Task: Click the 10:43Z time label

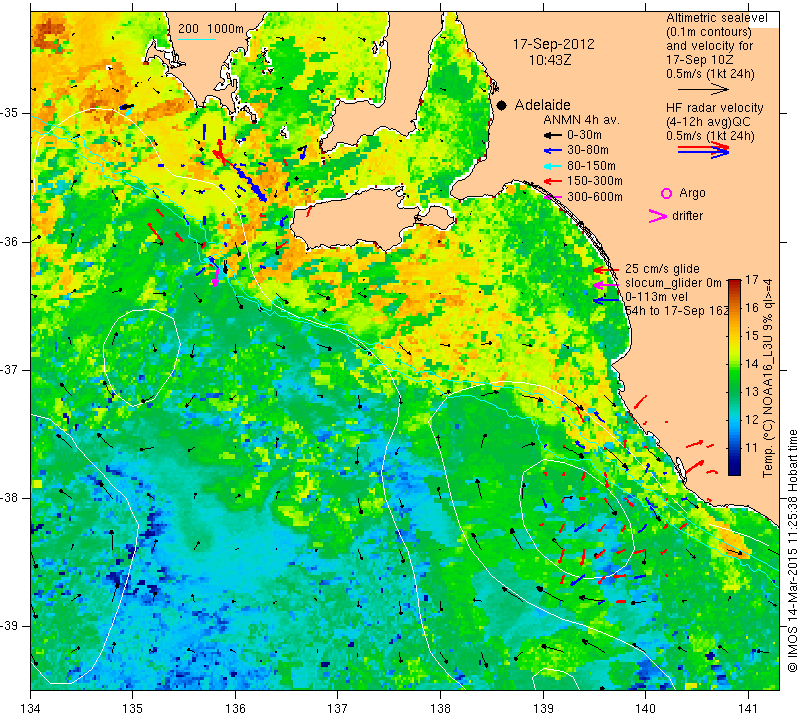Action: click(x=550, y=60)
